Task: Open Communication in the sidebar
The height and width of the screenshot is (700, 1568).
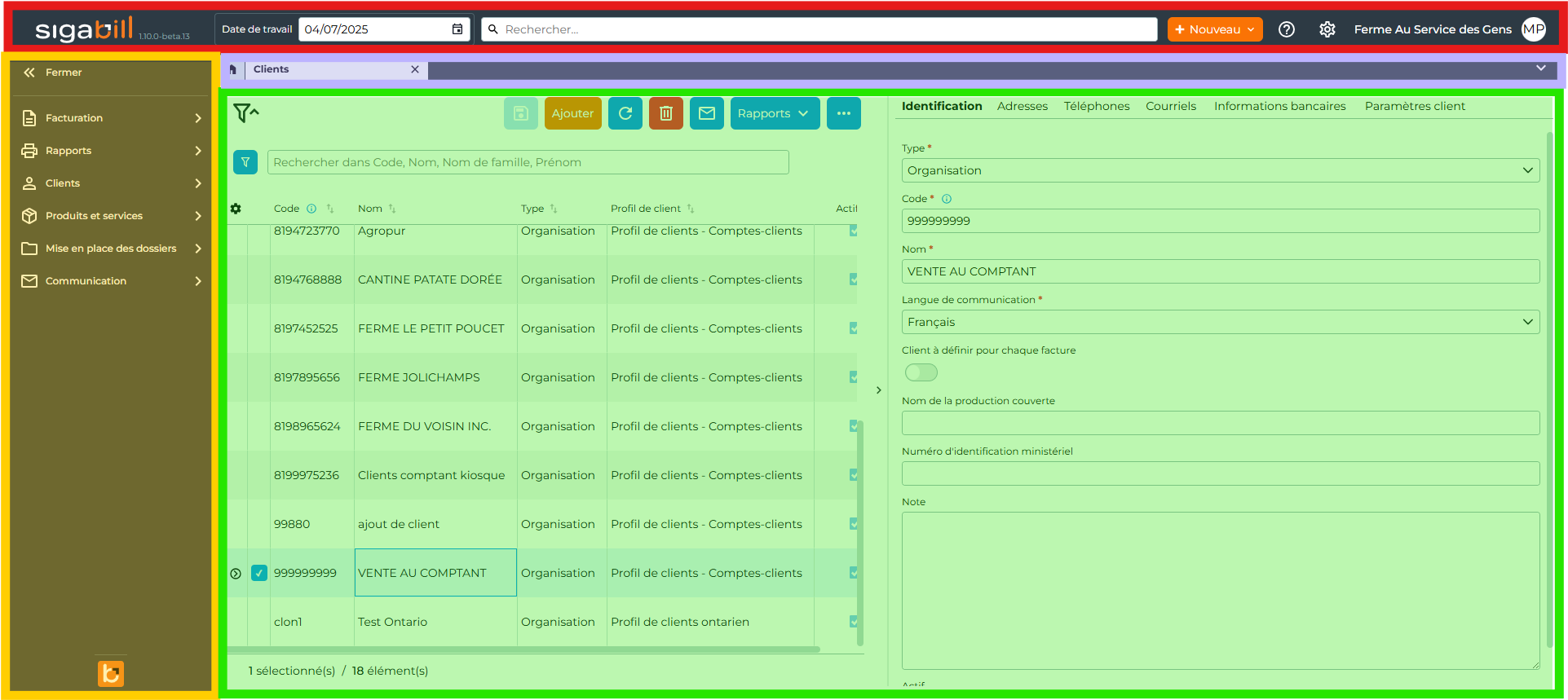Action: (111, 281)
